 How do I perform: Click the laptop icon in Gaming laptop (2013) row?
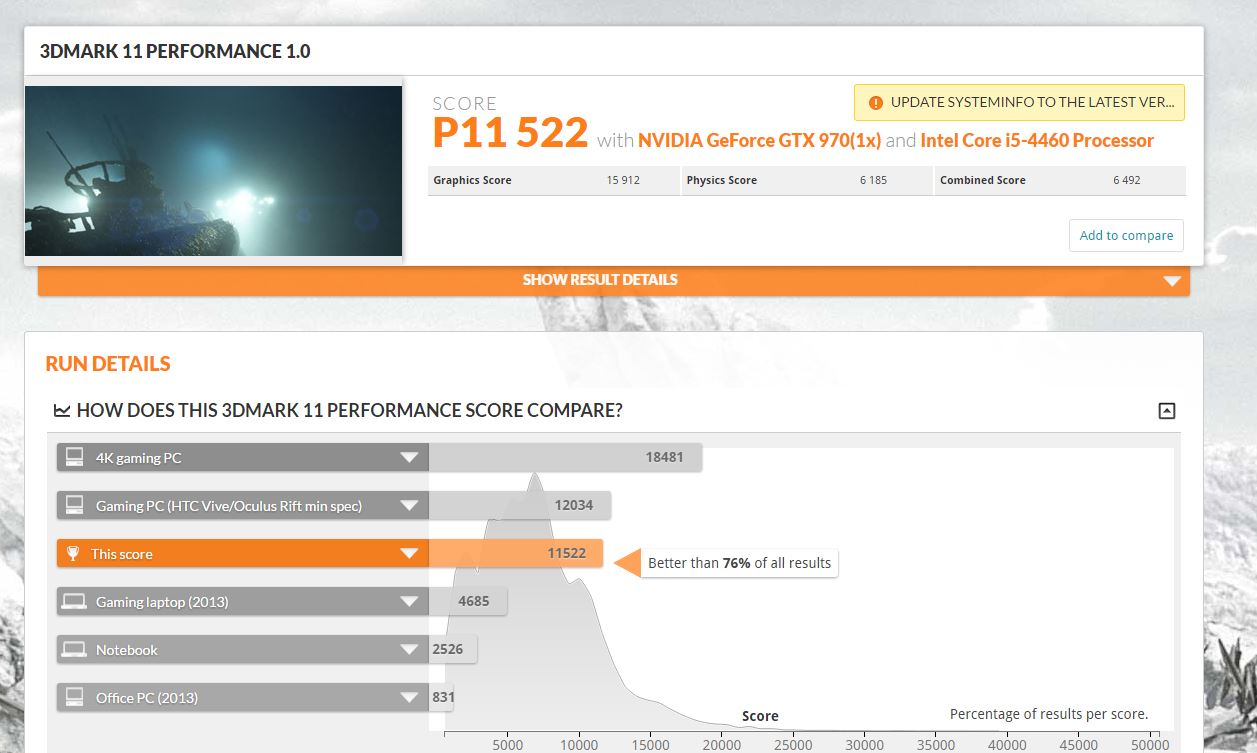73,602
